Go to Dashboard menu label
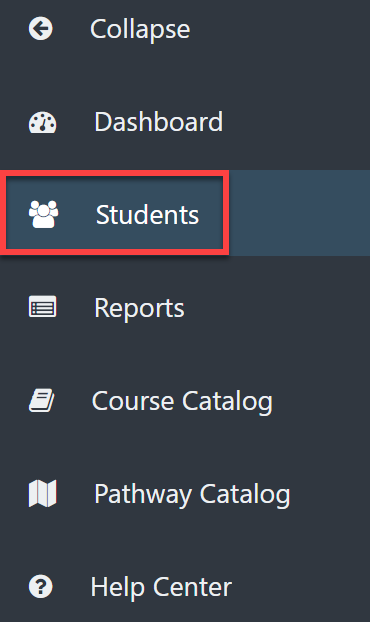 coord(159,122)
